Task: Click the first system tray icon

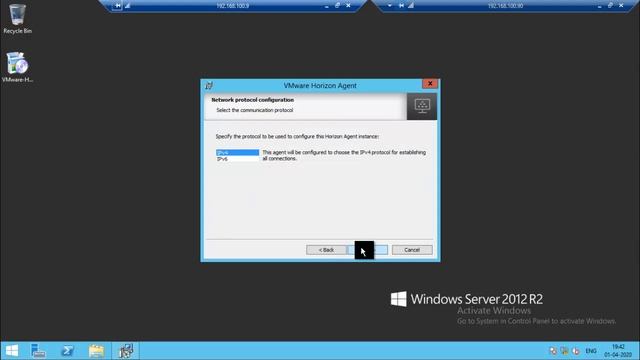Action: 553,351
